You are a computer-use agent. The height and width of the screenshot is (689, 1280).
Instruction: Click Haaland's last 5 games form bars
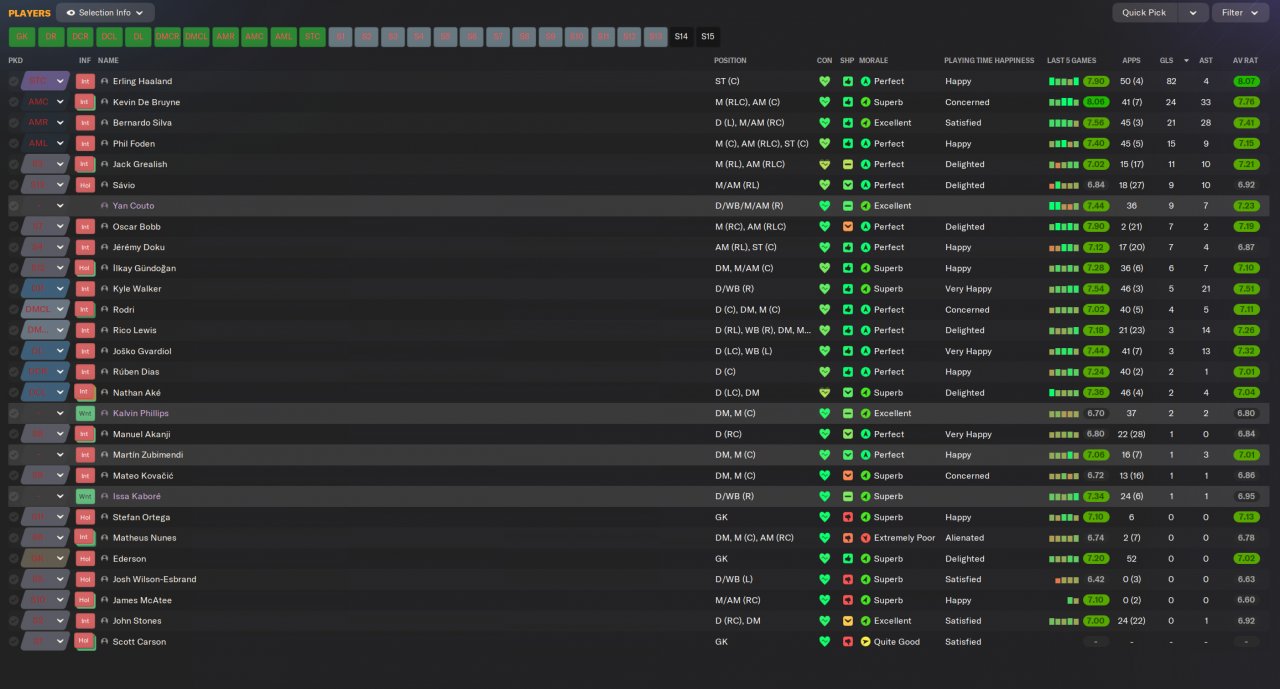(x=1063, y=81)
